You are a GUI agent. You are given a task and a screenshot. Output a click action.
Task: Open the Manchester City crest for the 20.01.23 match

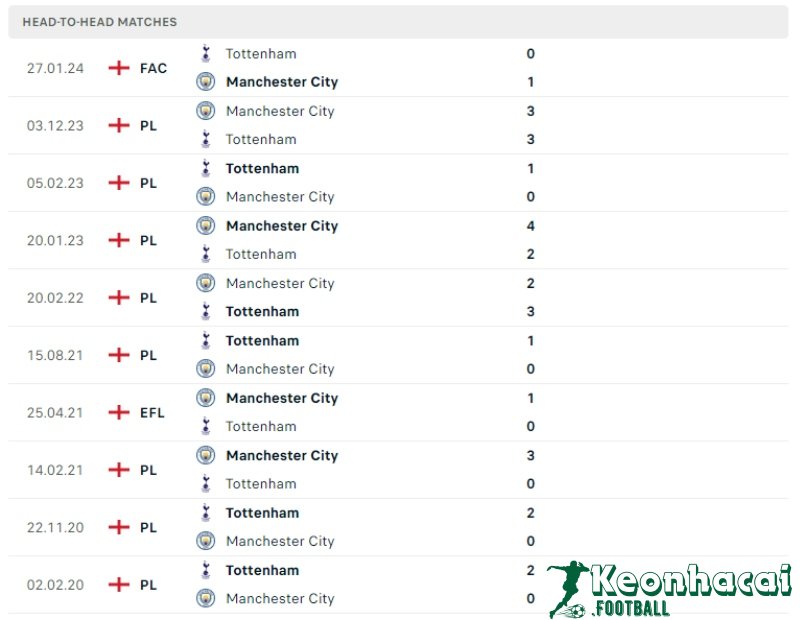[x=206, y=226]
